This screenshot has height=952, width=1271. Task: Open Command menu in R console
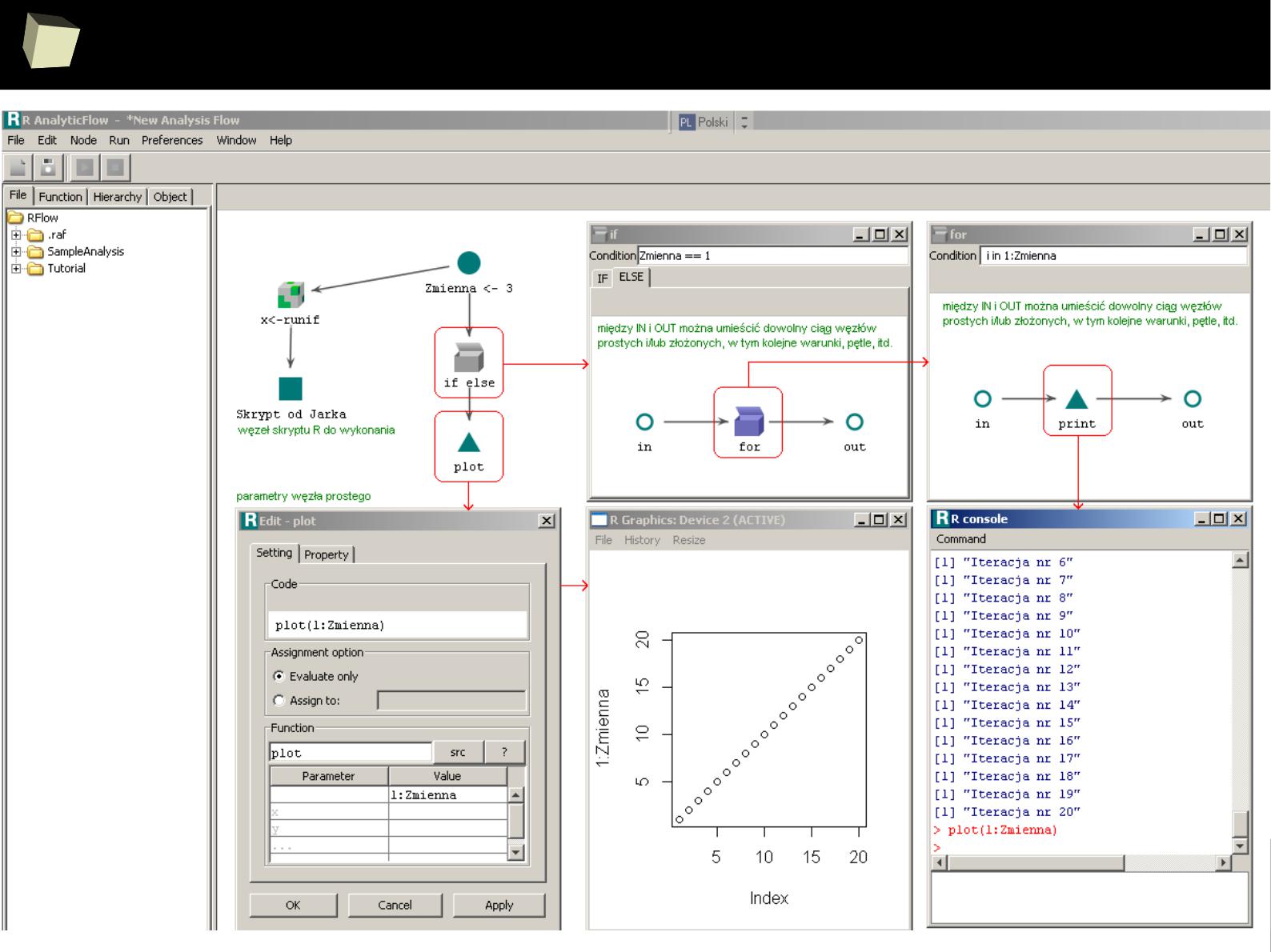point(960,539)
